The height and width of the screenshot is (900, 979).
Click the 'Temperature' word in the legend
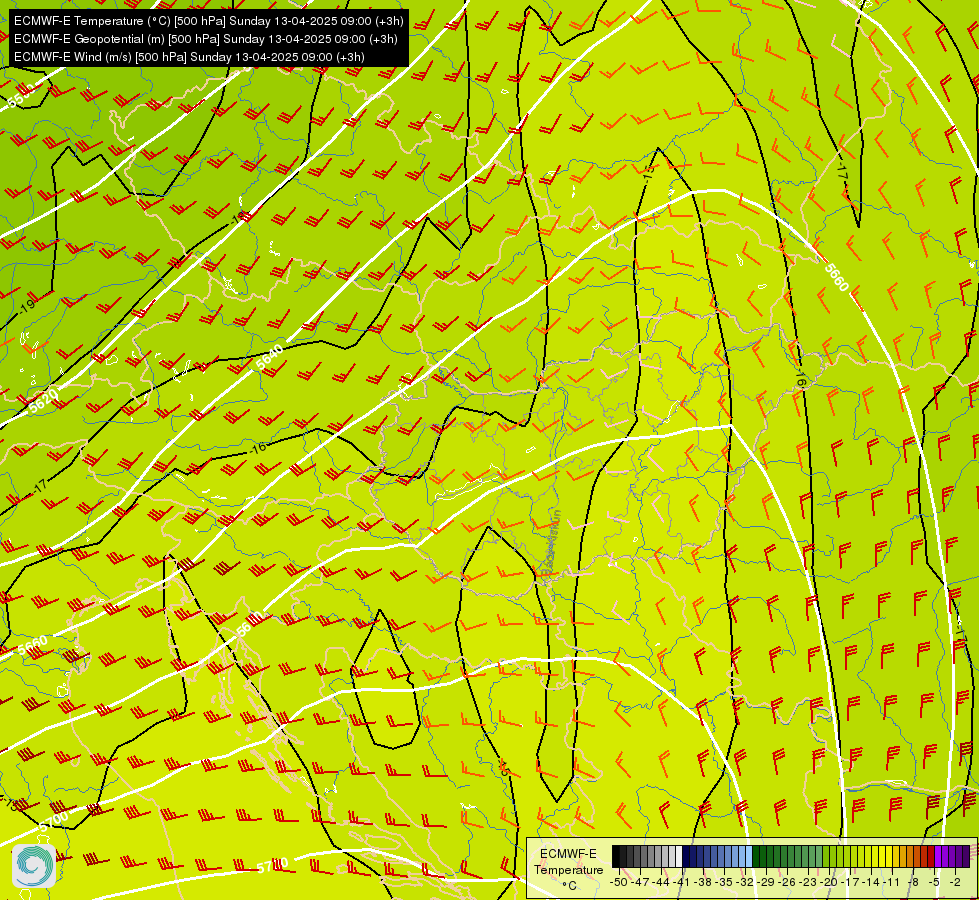tap(569, 869)
